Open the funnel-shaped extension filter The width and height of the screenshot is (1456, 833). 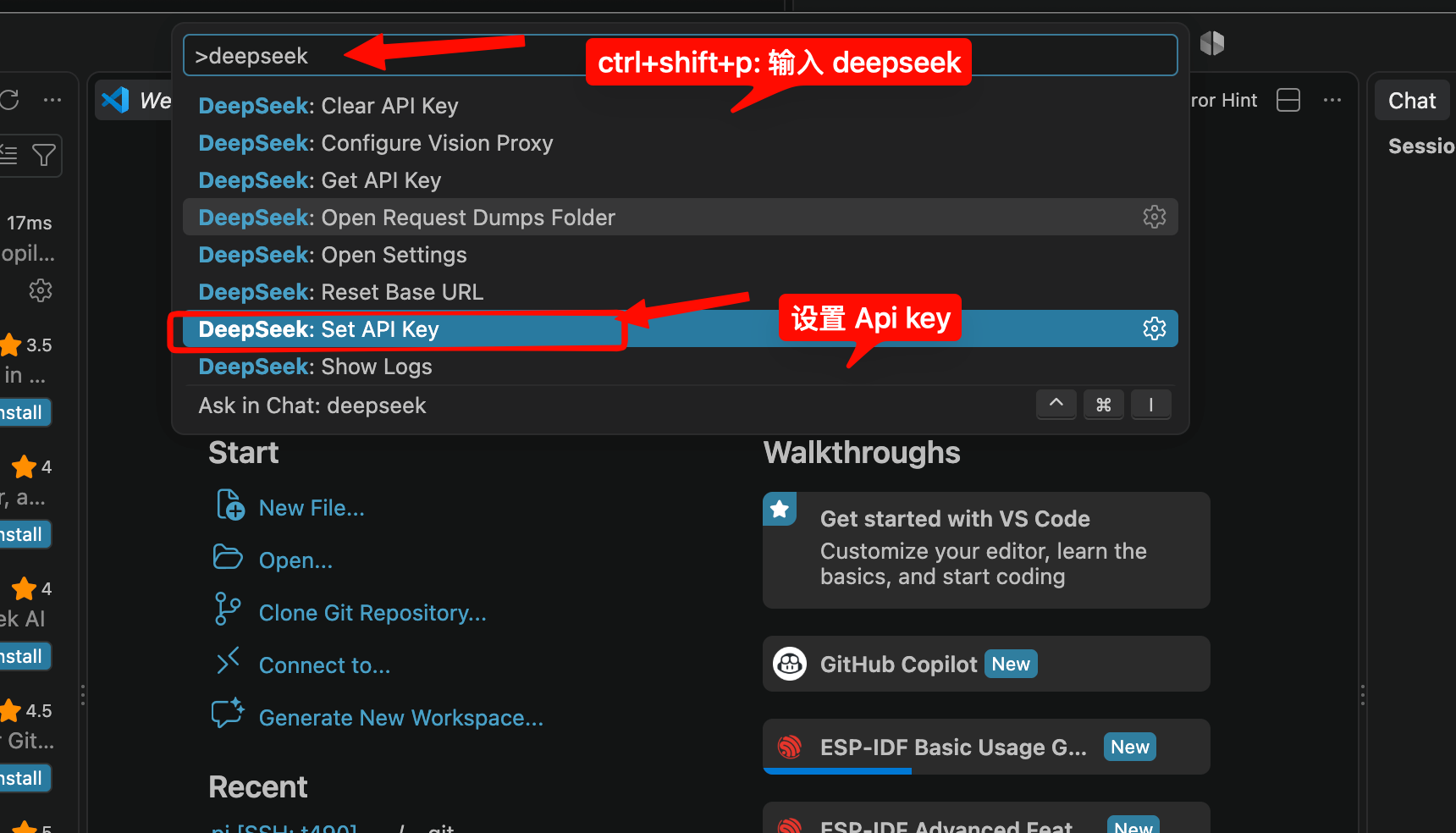click(x=43, y=155)
